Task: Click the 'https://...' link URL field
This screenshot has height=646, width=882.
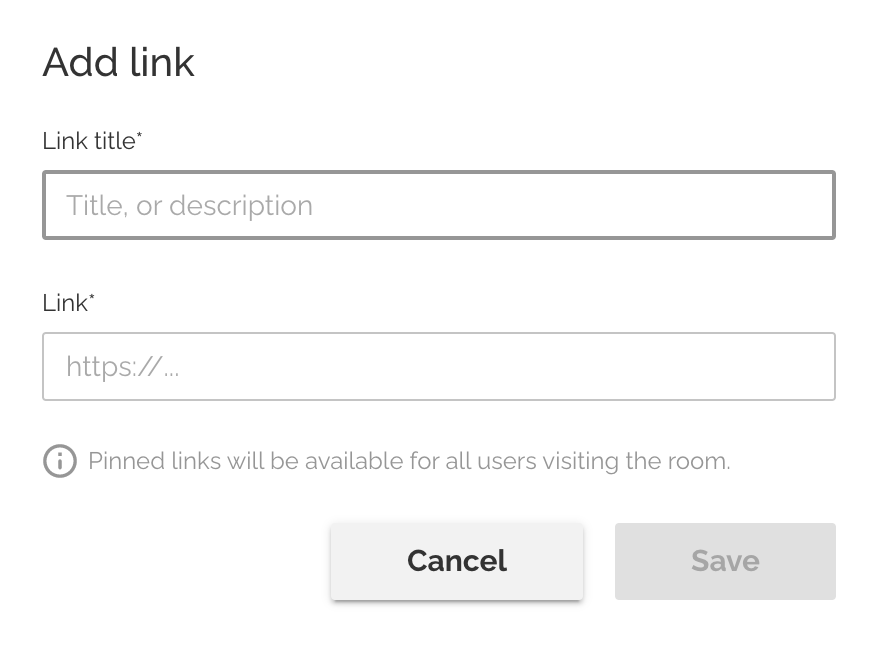Action: pos(438,366)
